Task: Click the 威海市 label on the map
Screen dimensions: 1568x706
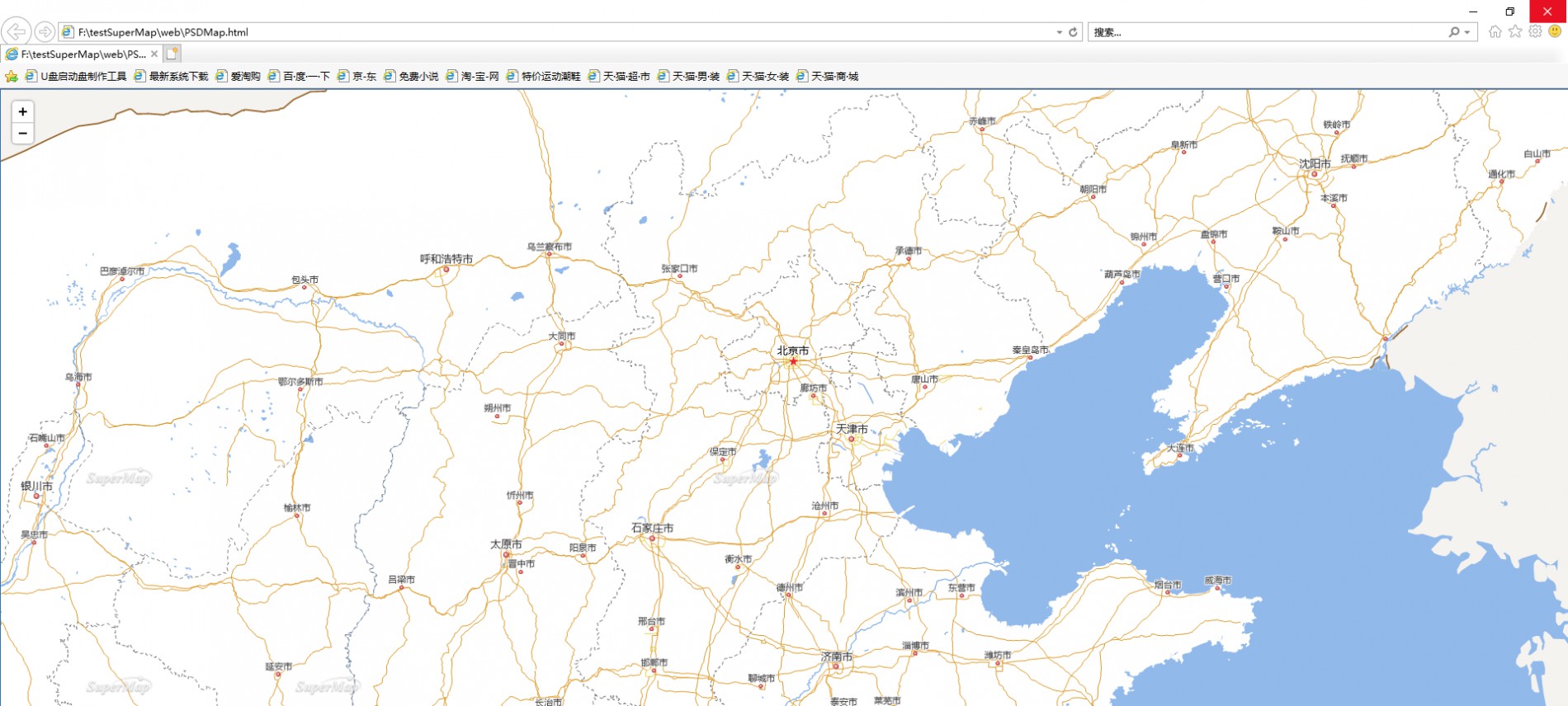Action: click(1217, 581)
